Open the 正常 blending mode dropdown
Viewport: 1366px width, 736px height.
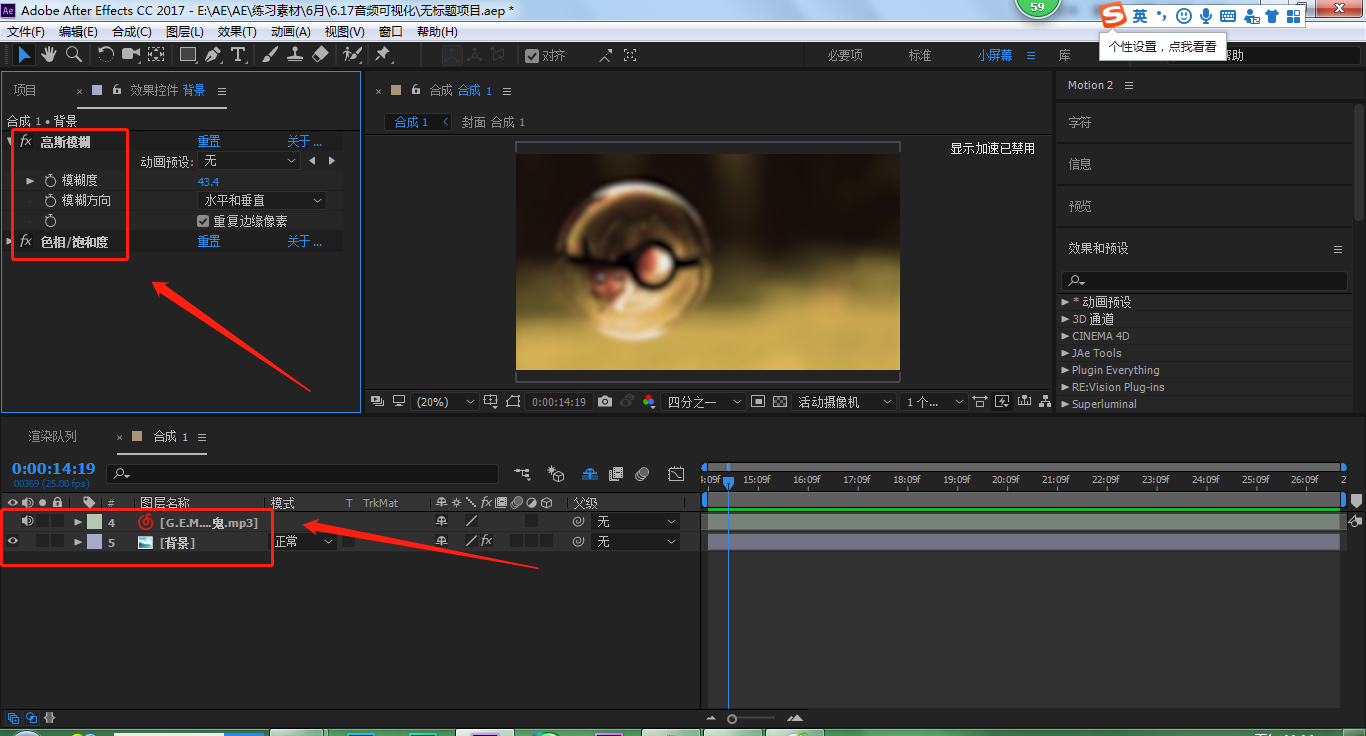click(304, 541)
